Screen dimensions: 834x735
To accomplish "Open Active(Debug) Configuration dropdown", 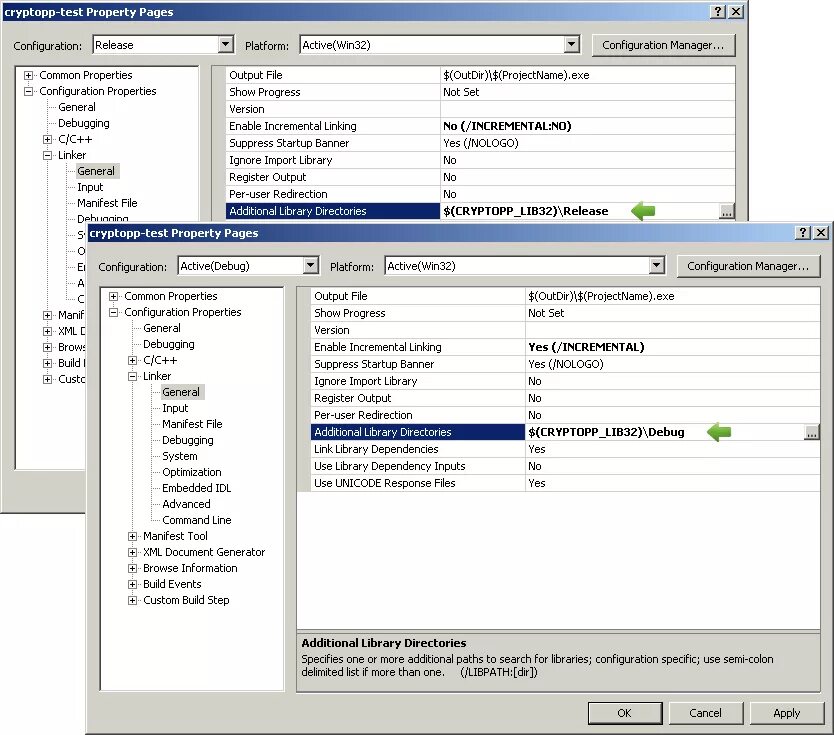I will tap(311, 265).
